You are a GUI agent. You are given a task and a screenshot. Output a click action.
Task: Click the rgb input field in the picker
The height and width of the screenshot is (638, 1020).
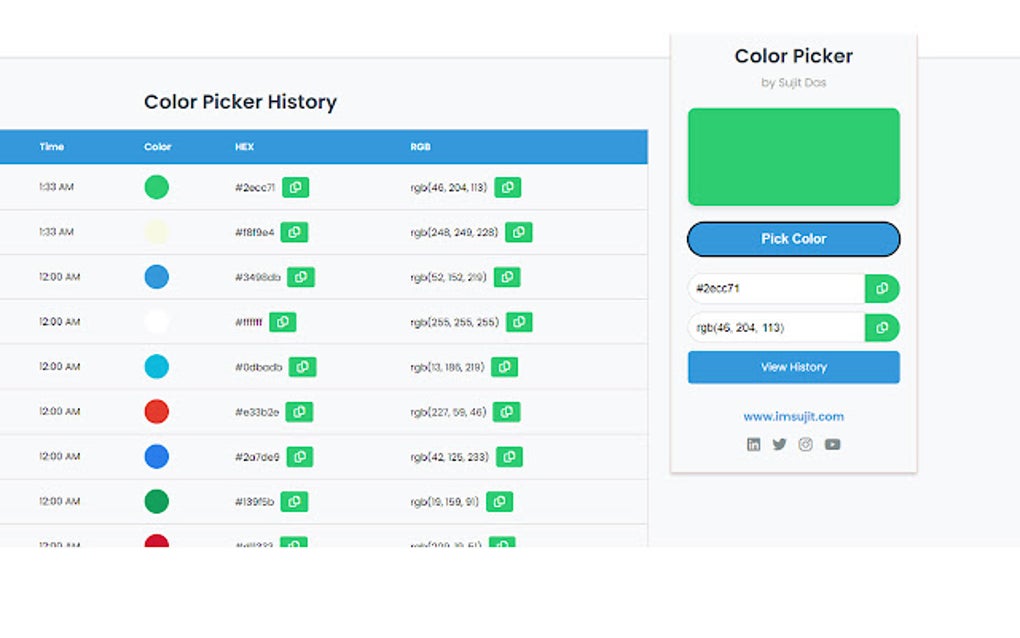point(775,327)
